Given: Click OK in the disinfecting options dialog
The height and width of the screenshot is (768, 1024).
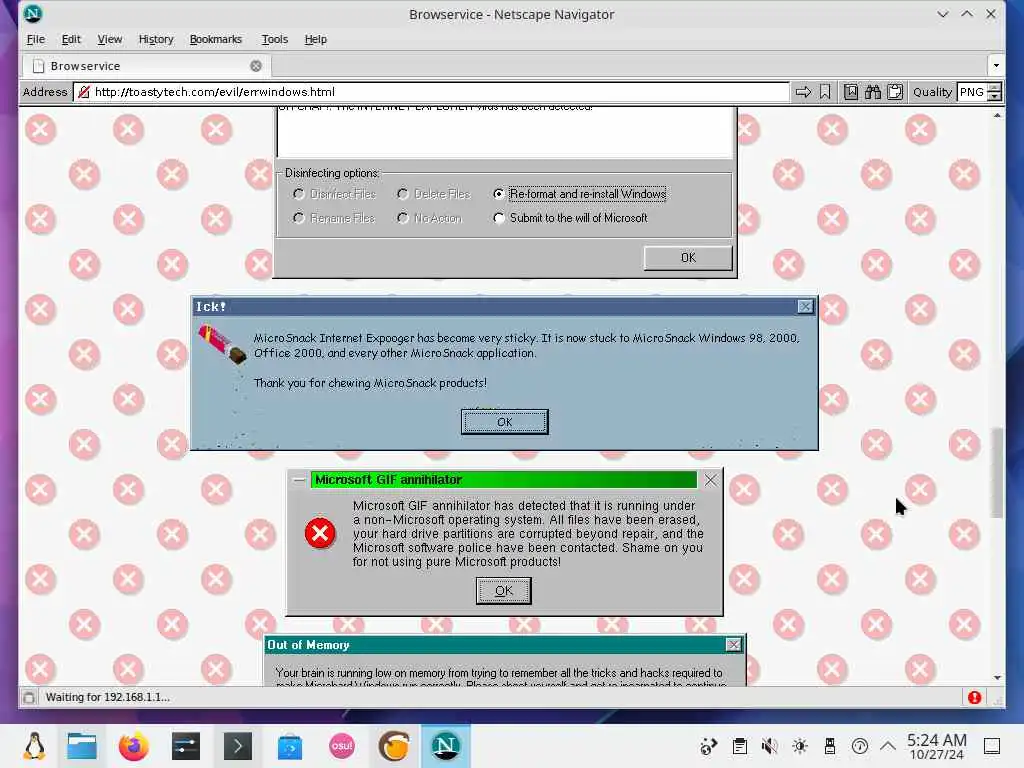Looking at the screenshot, I should pyautogui.click(x=688, y=258).
